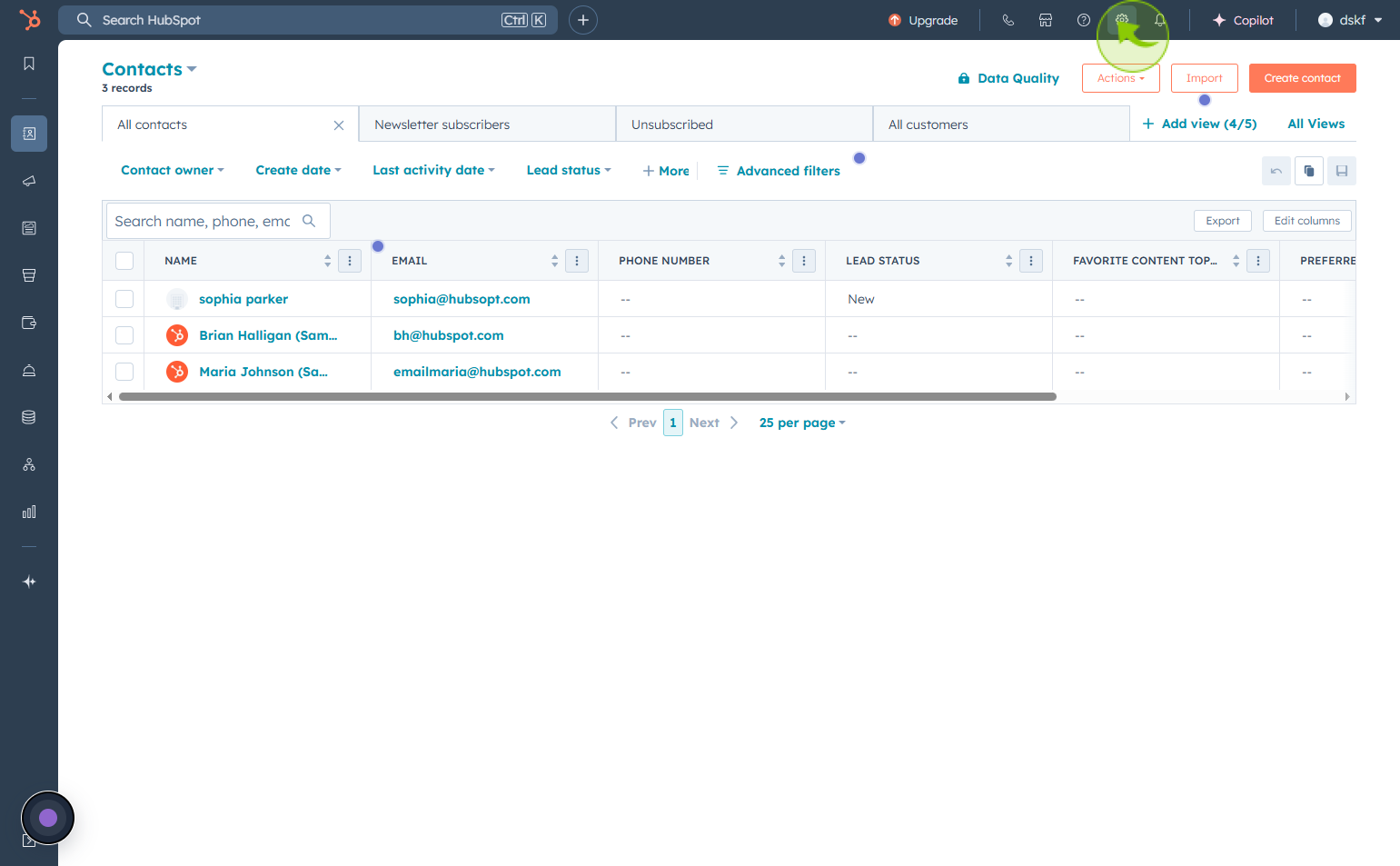
Task: Open the Contact owner filter dropdown
Action: 173,170
